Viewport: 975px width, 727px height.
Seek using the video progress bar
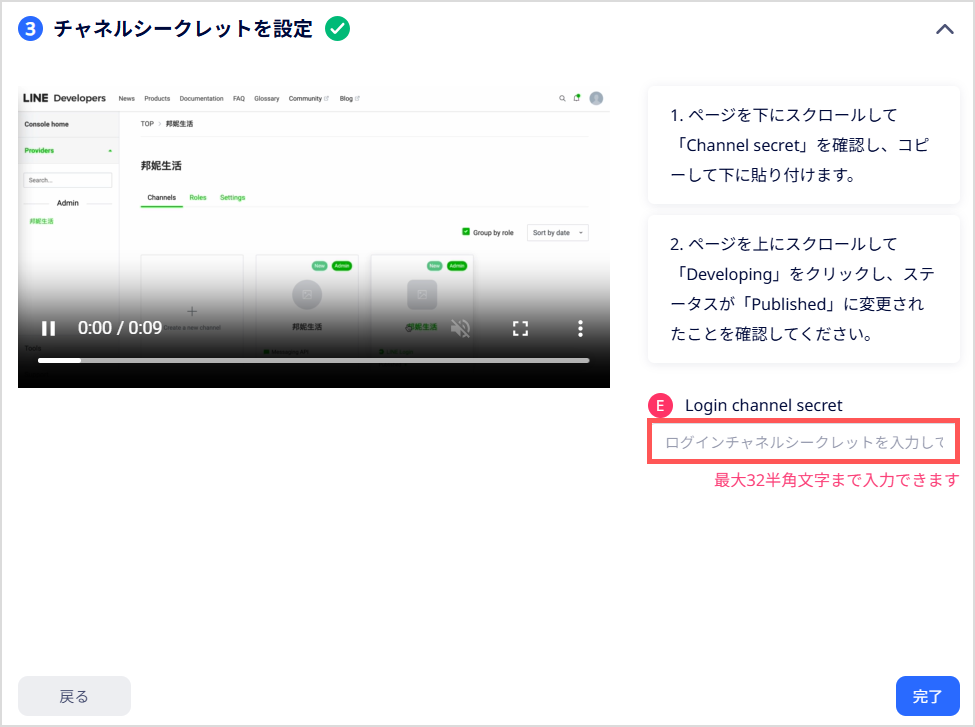[x=313, y=360]
